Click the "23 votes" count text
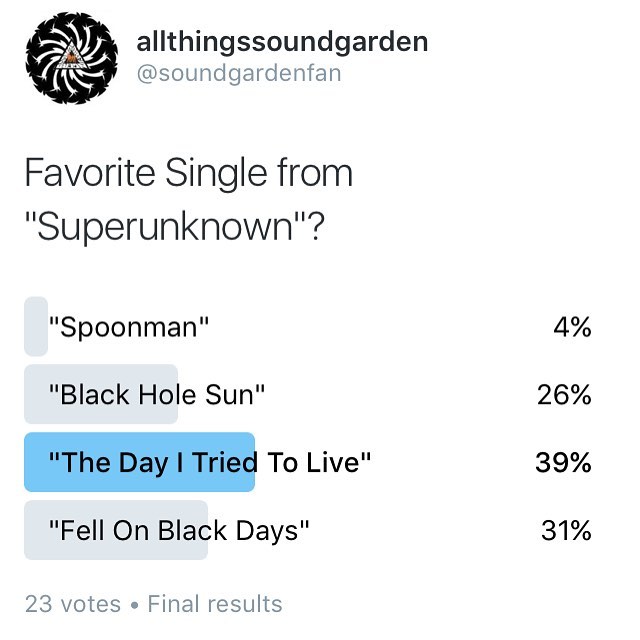 coord(73,604)
